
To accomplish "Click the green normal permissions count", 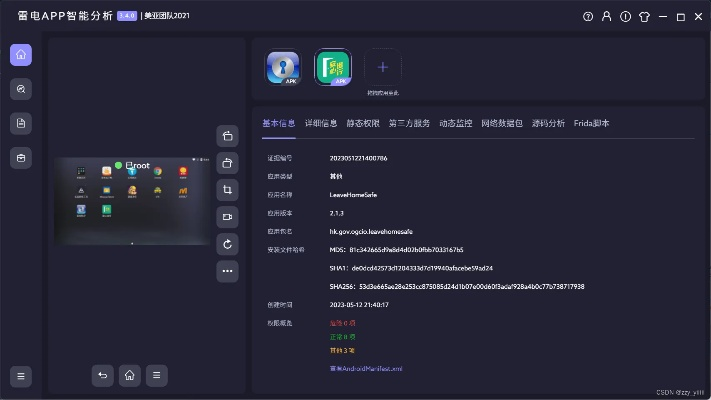I will 342,337.
